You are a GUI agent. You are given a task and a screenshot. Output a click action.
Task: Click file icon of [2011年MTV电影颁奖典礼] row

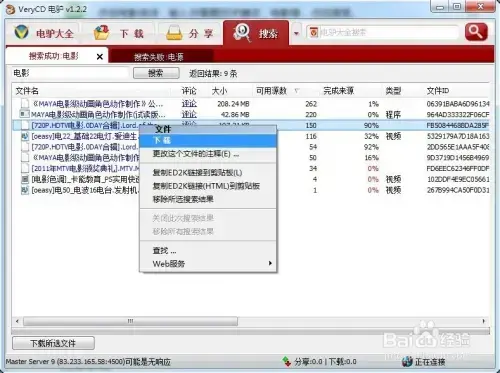click(x=25, y=168)
